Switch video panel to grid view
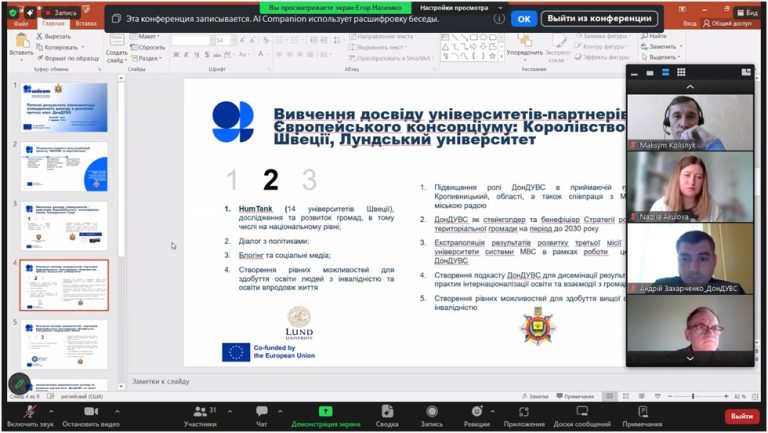768x433 pixels. coord(681,72)
